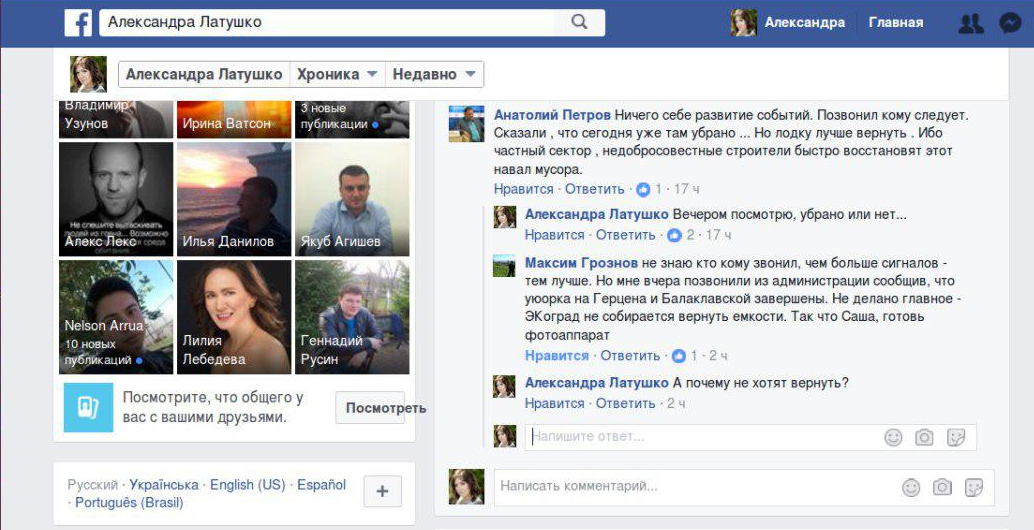Click camera icon in the reply field
This screenshot has width=1034, height=530.
tap(925, 437)
